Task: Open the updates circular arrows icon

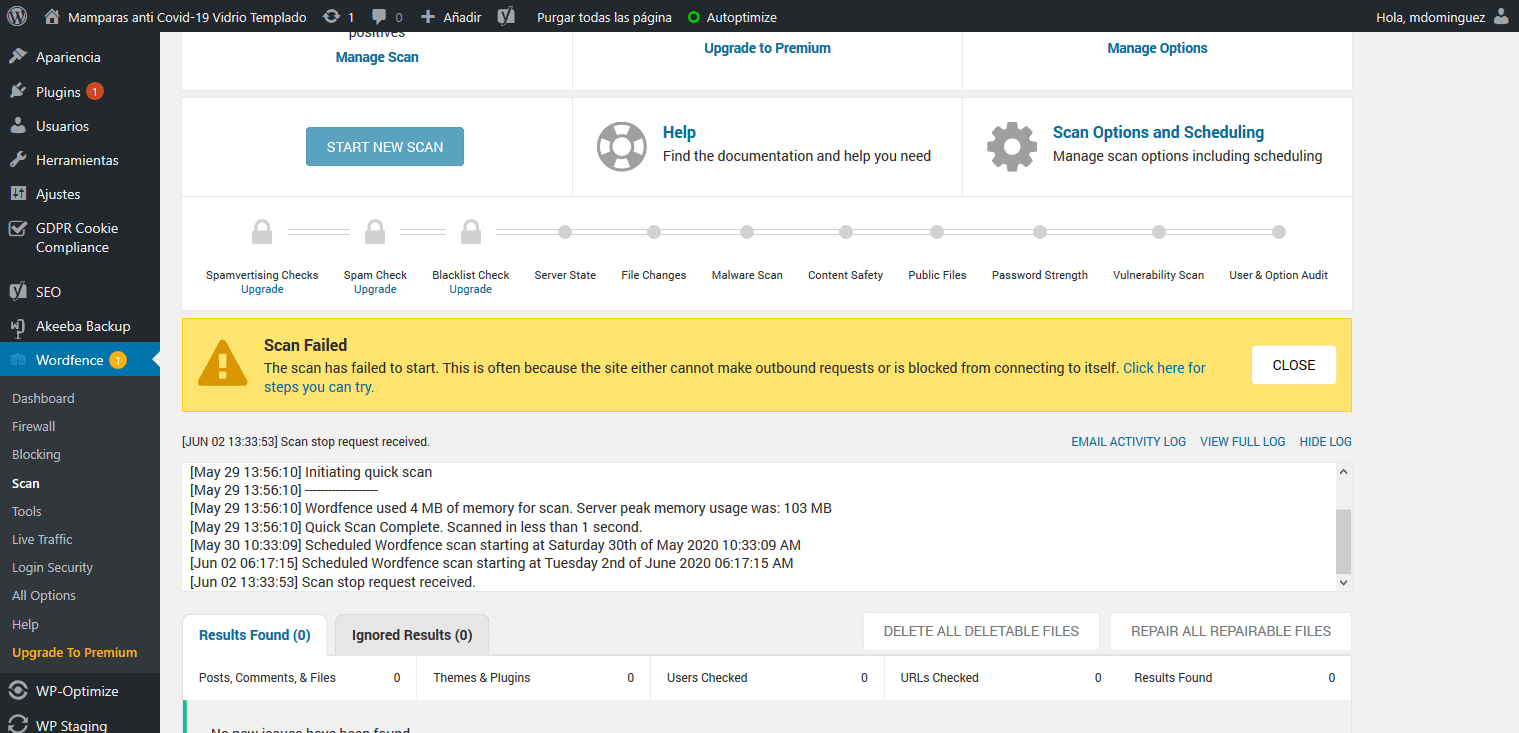Action: click(331, 17)
